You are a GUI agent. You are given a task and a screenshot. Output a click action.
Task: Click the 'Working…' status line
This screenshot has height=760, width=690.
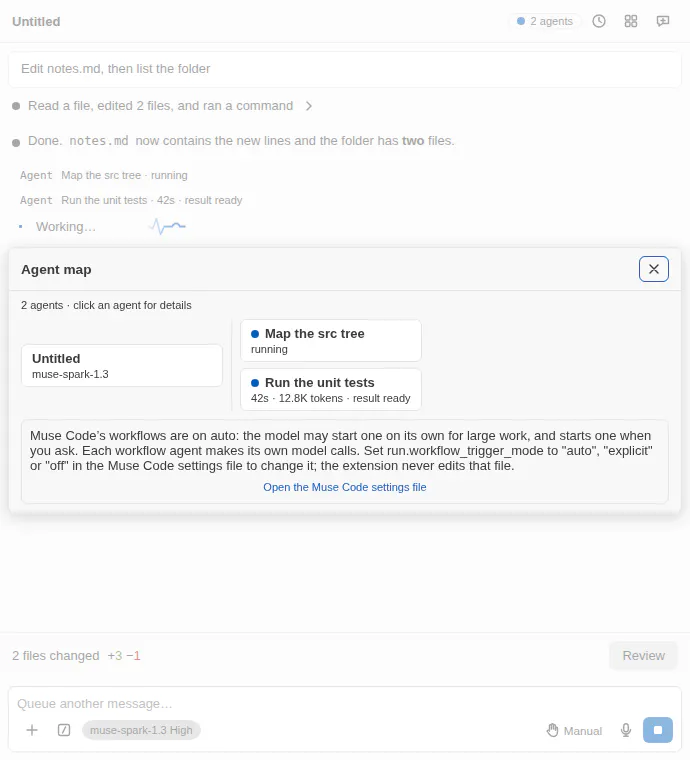(66, 227)
